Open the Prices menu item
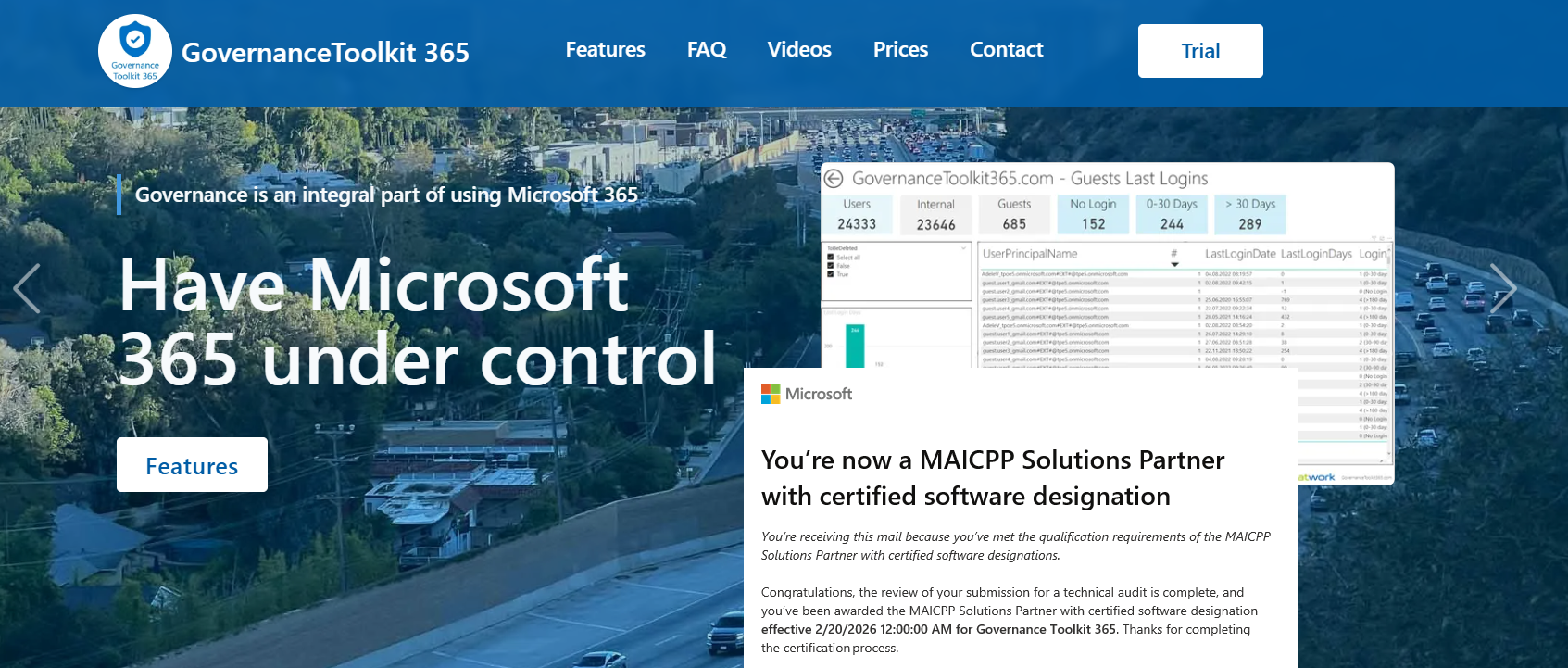Viewport: 1568px width, 668px height. click(x=900, y=50)
